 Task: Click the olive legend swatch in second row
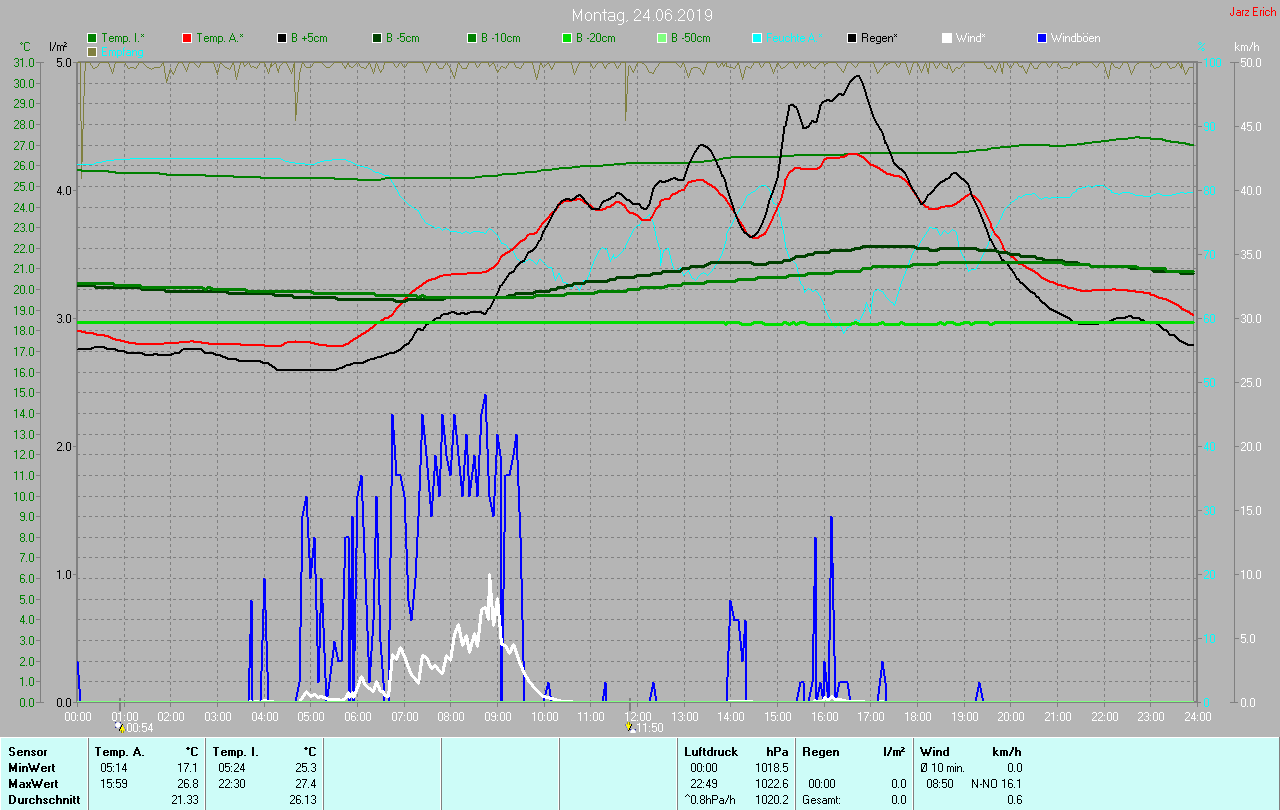[x=92, y=51]
